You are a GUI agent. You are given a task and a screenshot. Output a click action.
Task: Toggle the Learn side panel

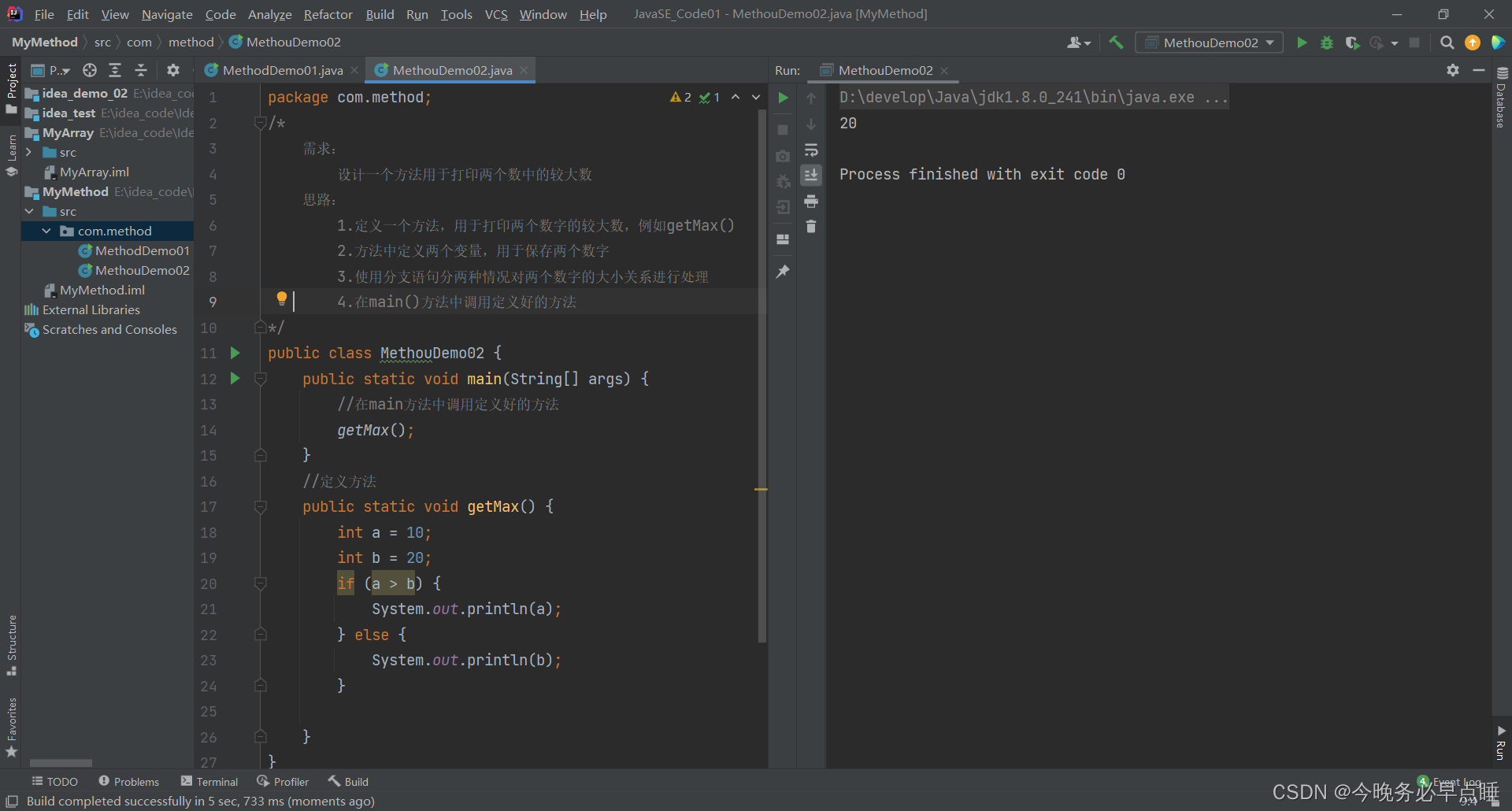click(11, 154)
